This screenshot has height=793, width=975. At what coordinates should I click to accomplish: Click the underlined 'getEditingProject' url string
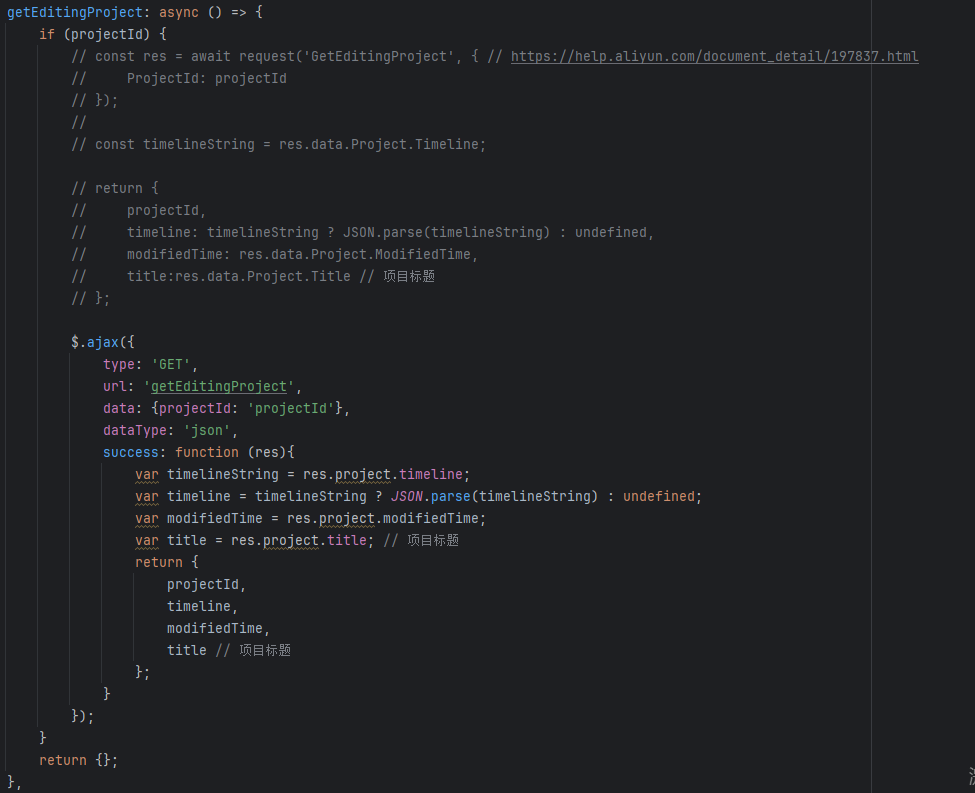pyautogui.click(x=219, y=386)
